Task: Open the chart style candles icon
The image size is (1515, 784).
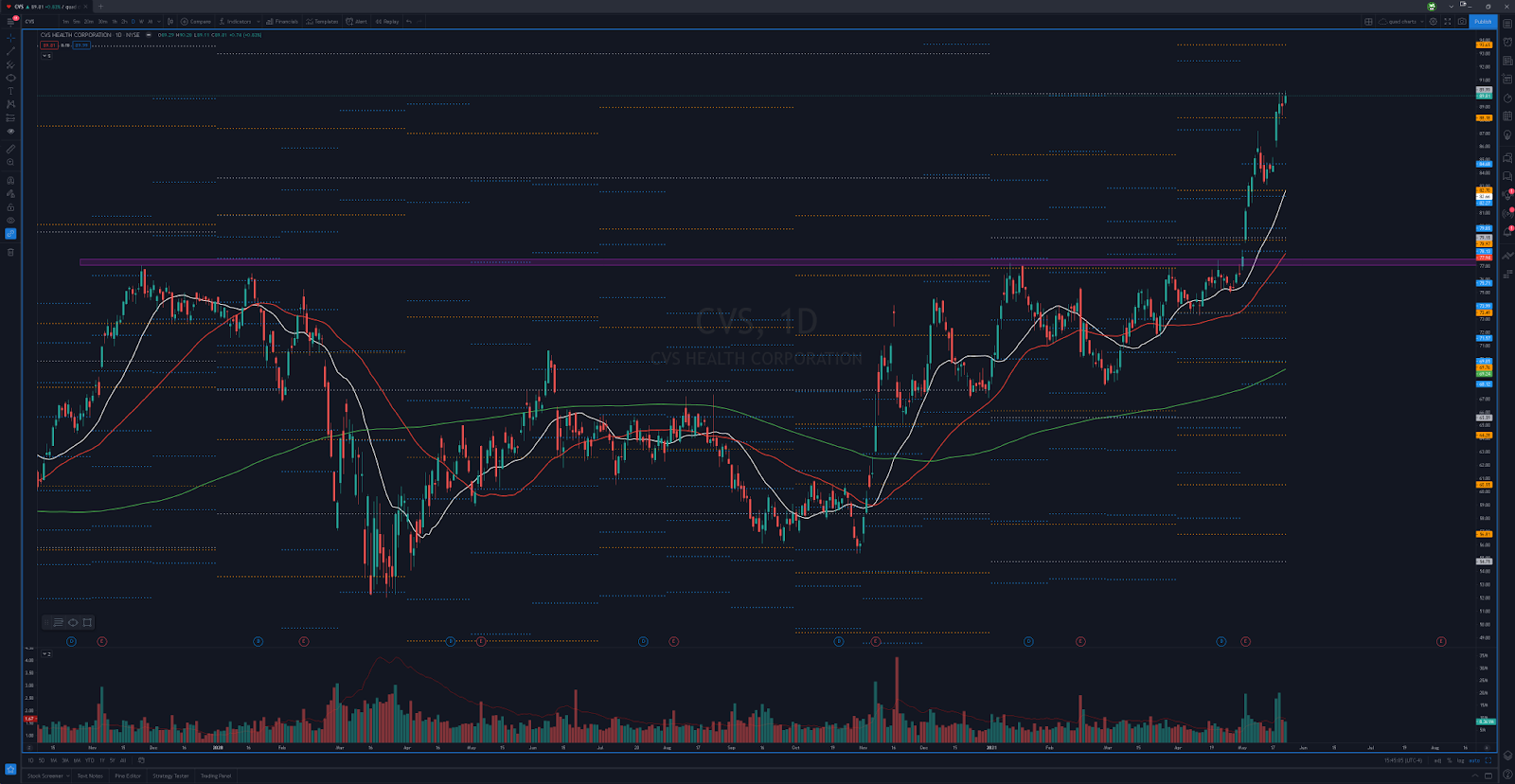Action: click(x=170, y=21)
